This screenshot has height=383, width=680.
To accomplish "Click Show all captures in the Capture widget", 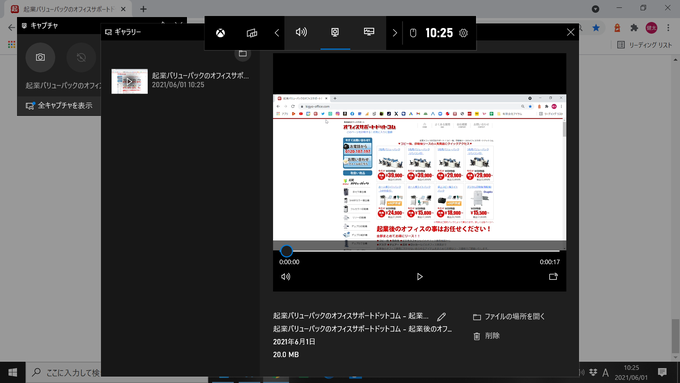I will point(59,105).
